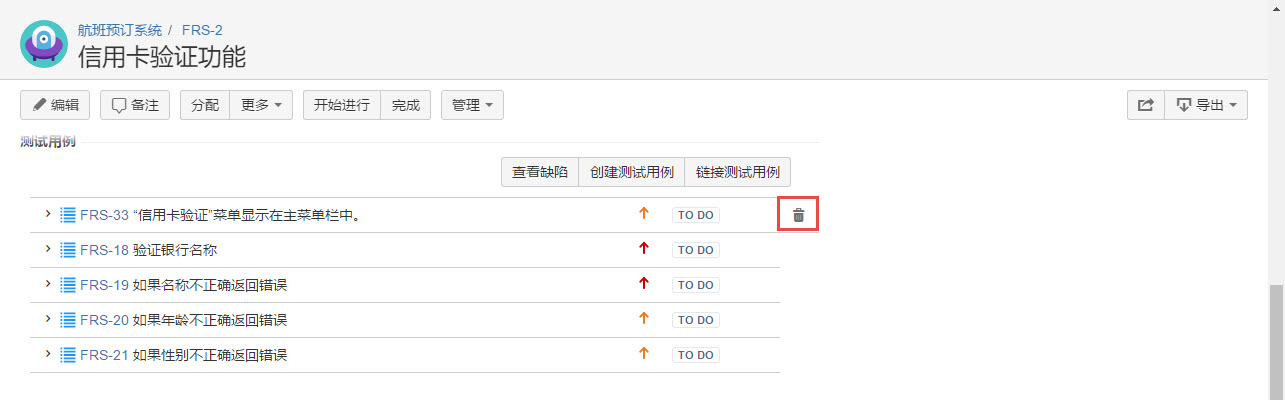Open the 更多 dropdown
The height and width of the screenshot is (400, 1285).
click(x=261, y=105)
